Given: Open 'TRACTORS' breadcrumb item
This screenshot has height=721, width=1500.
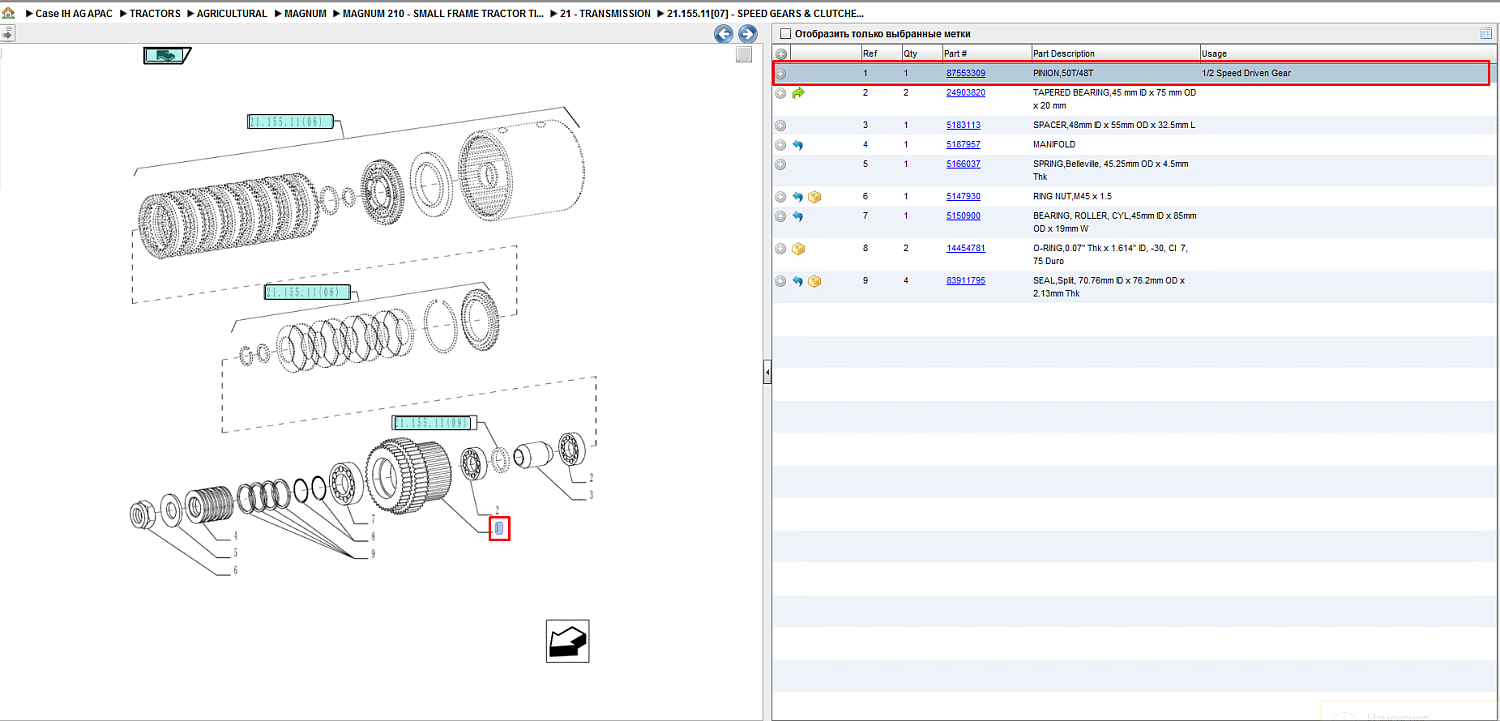Looking at the screenshot, I should [x=155, y=14].
